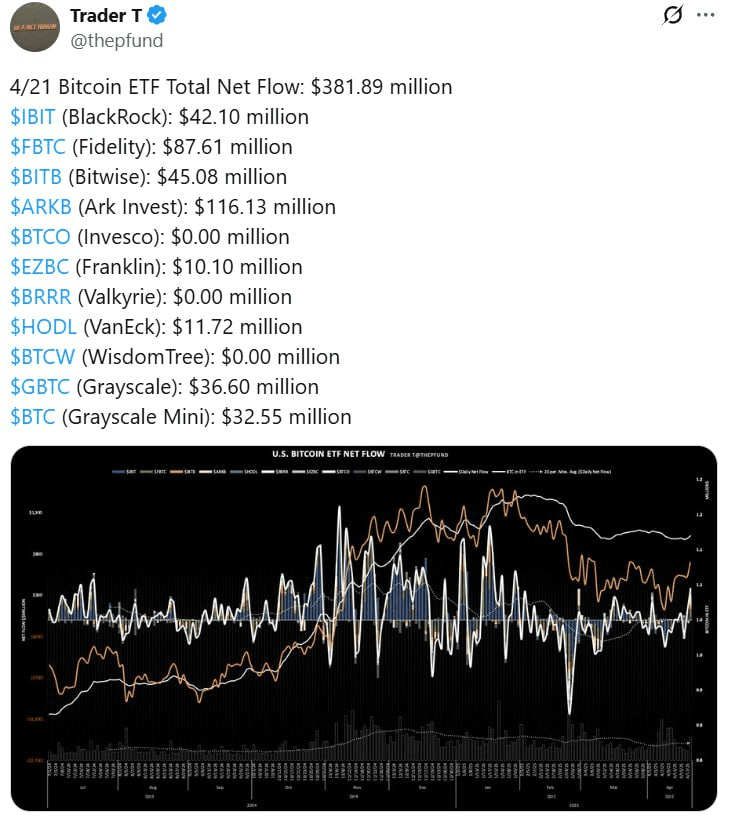The height and width of the screenshot is (817, 730).
Task: Open the Trader T display name
Action: point(106,16)
